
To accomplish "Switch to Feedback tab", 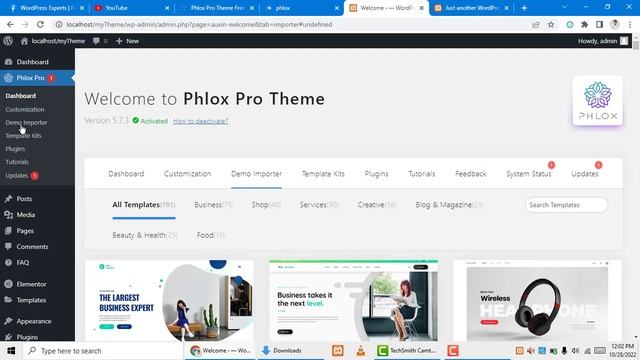I will [x=471, y=174].
